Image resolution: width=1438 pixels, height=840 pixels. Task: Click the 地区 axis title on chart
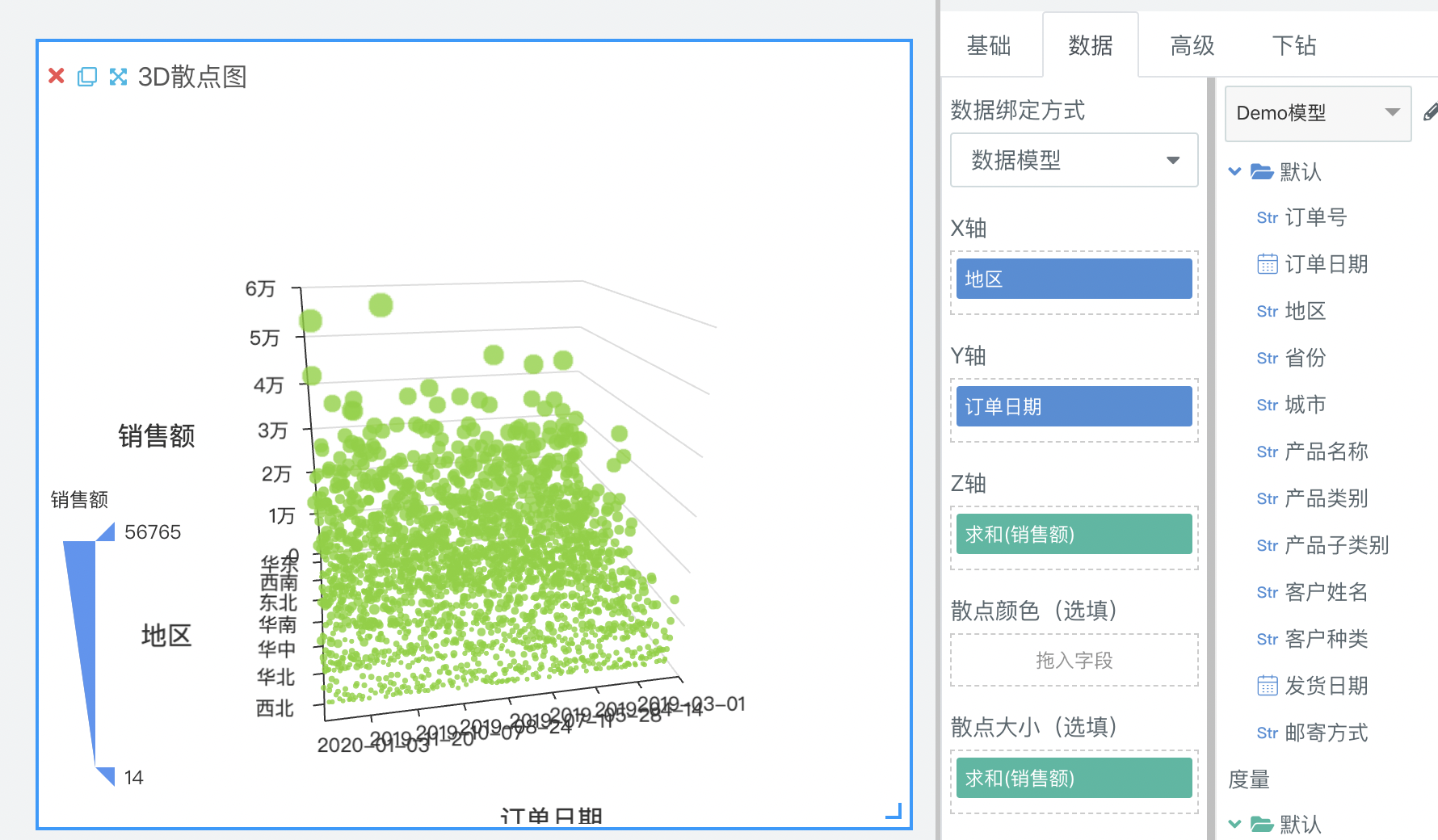(166, 636)
